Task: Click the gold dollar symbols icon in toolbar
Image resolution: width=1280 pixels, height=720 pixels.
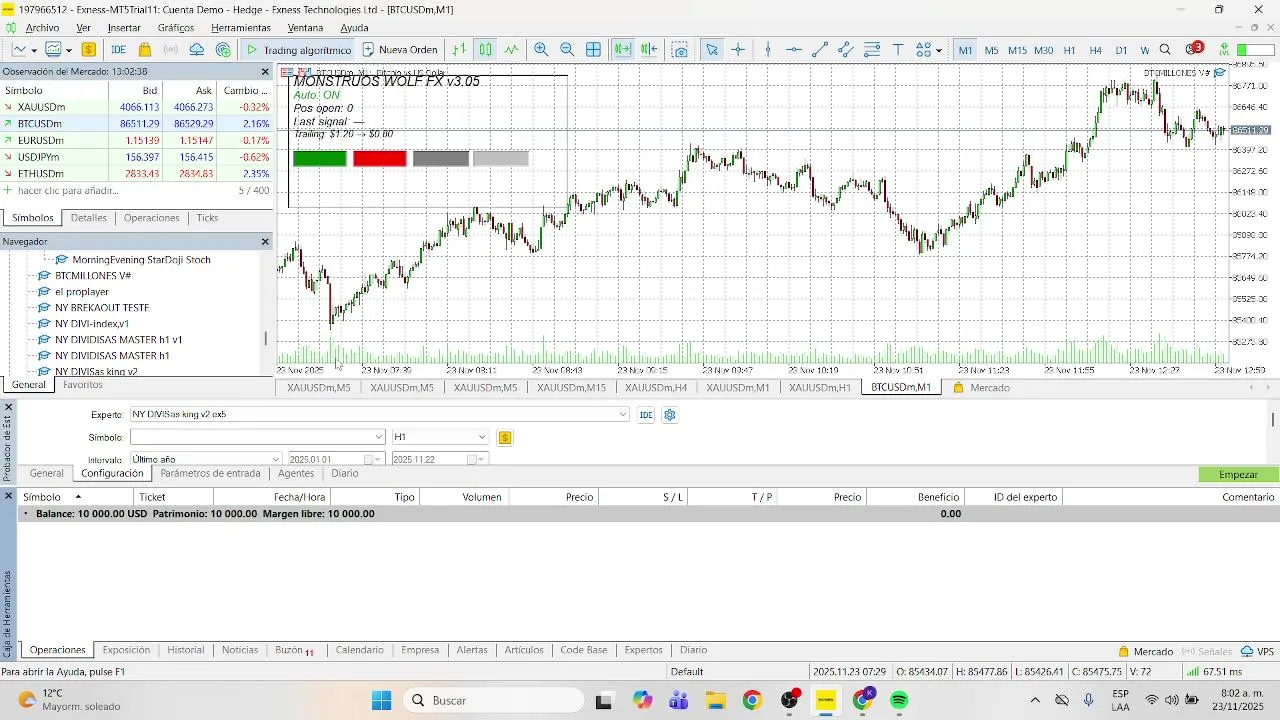Action: coord(89,49)
